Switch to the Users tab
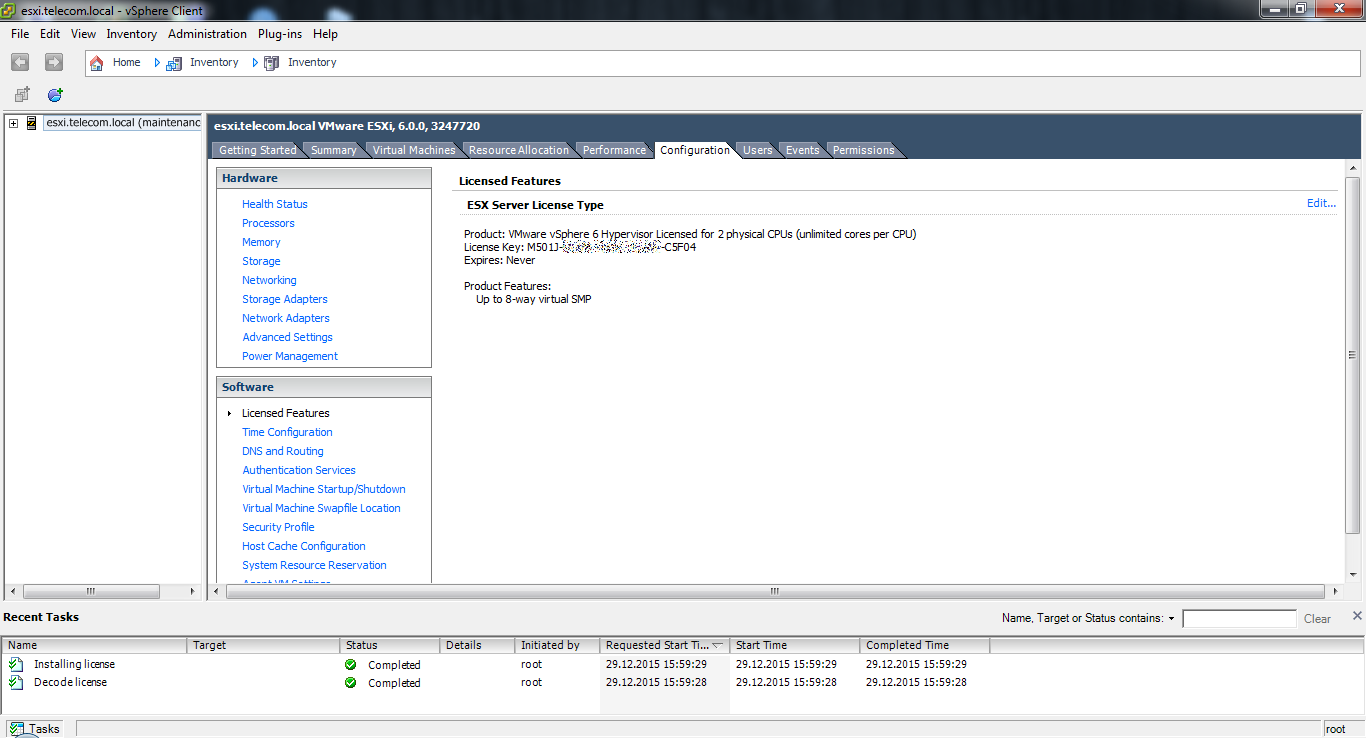This screenshot has width=1366, height=738. tap(757, 150)
